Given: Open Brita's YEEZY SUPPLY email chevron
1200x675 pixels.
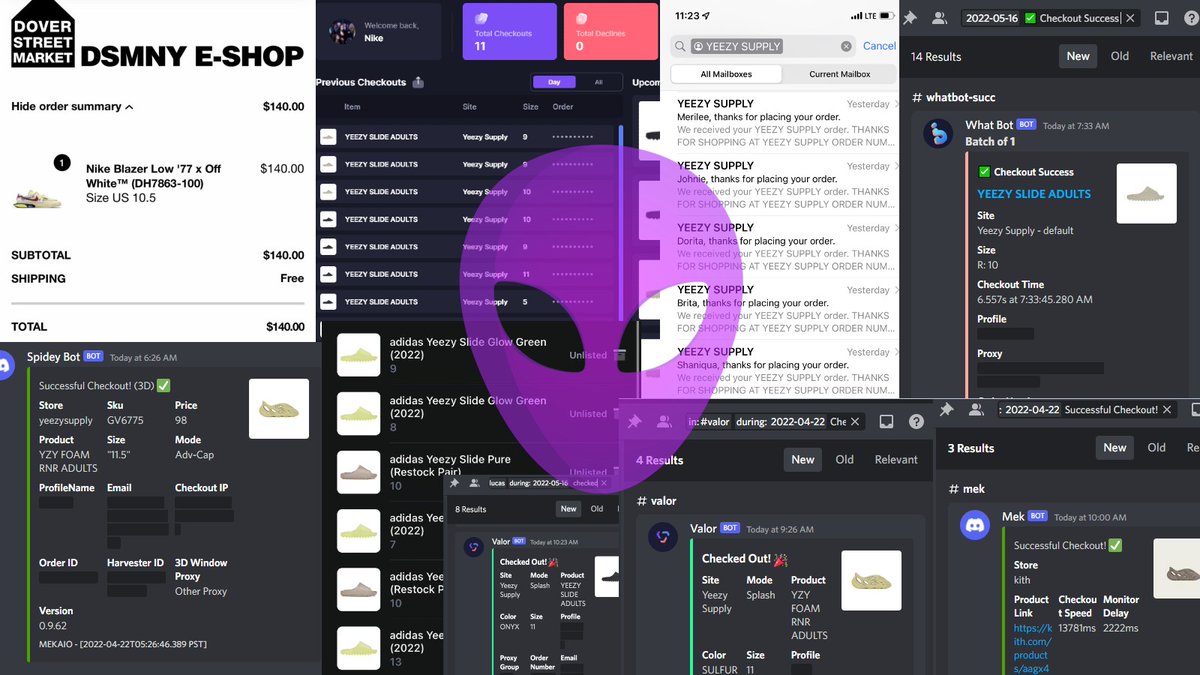Looking at the screenshot, I should 895,290.
